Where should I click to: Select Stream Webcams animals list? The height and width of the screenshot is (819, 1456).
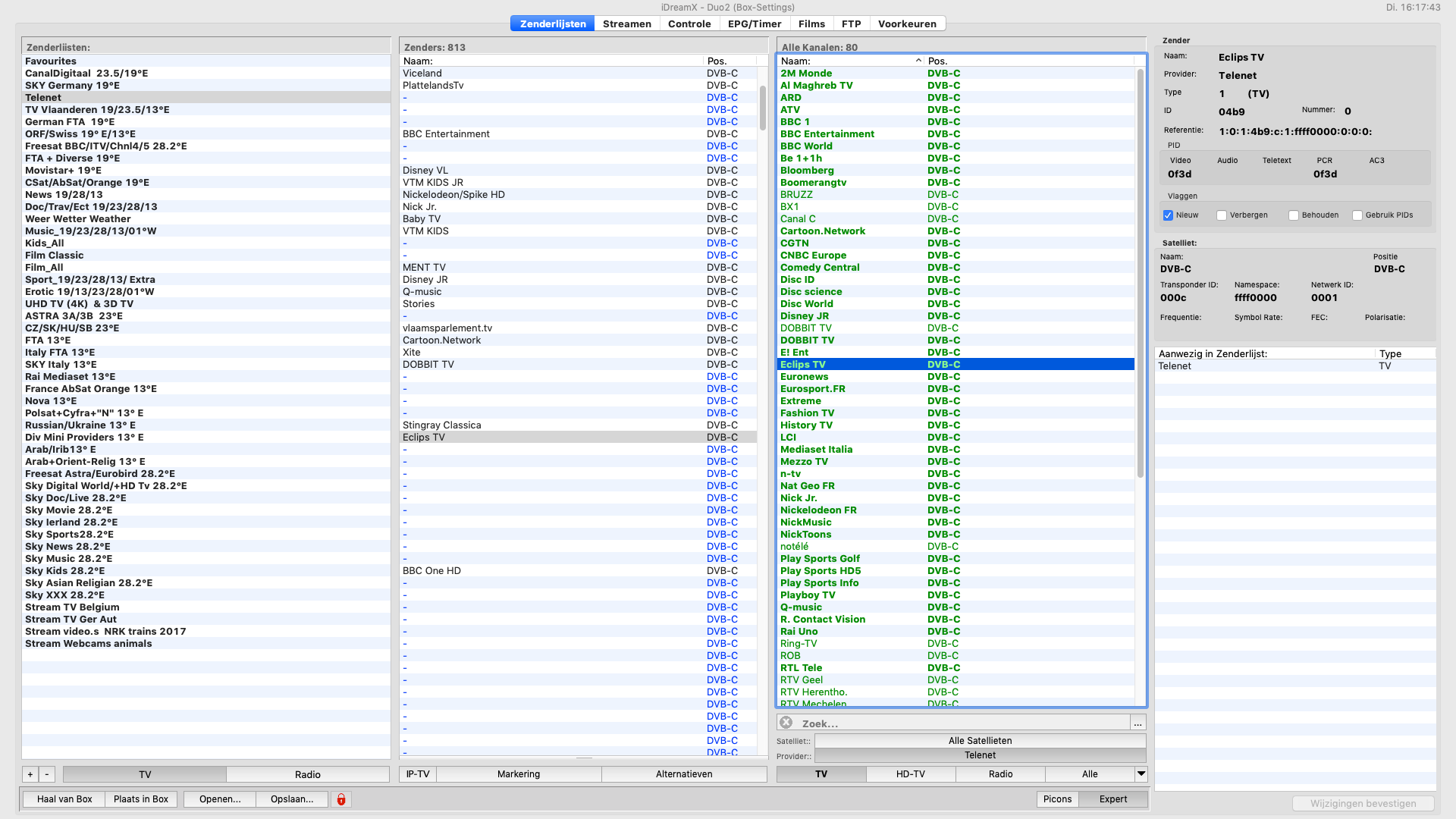(206, 644)
